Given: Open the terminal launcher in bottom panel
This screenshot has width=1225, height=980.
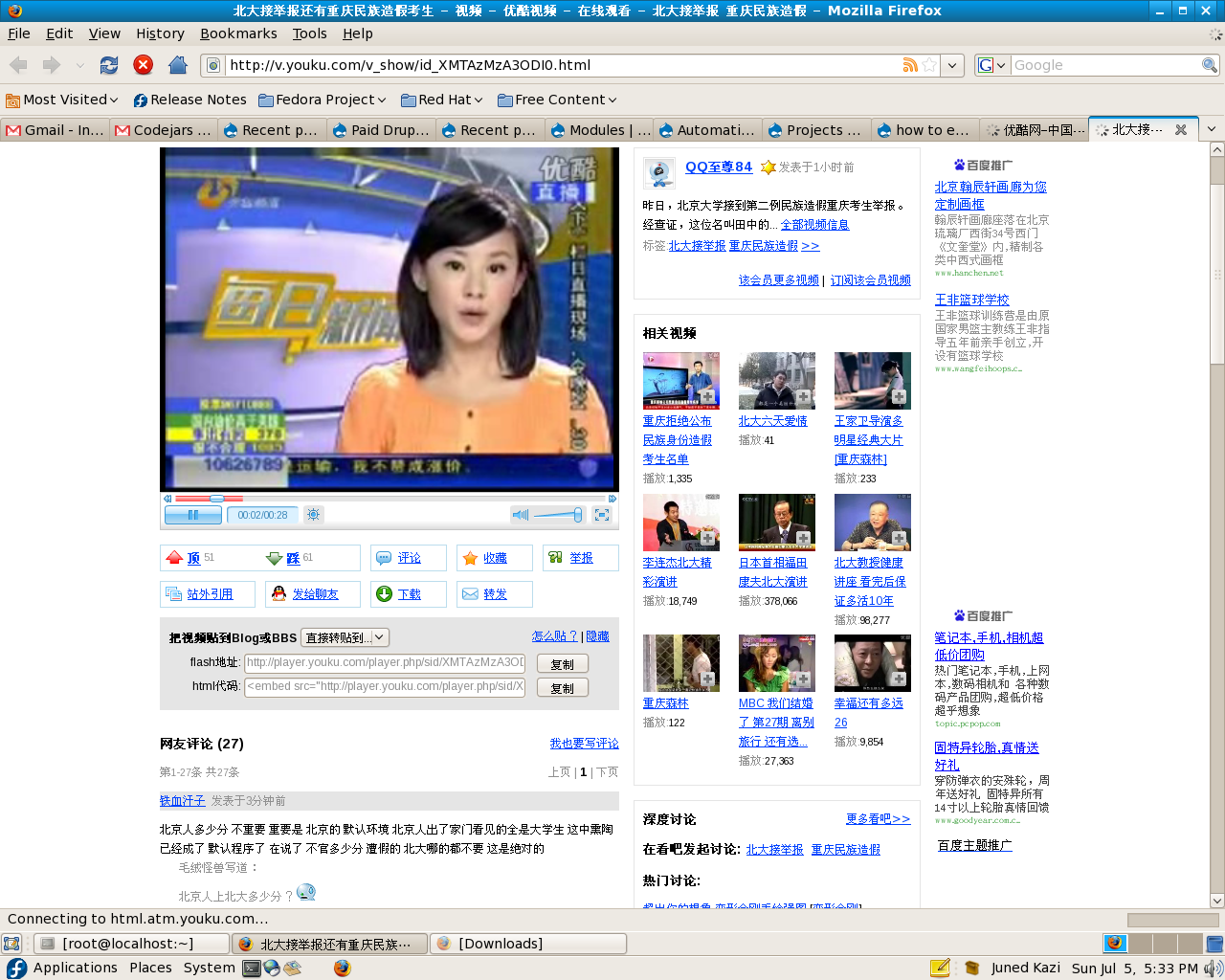Looking at the screenshot, I should (252, 968).
